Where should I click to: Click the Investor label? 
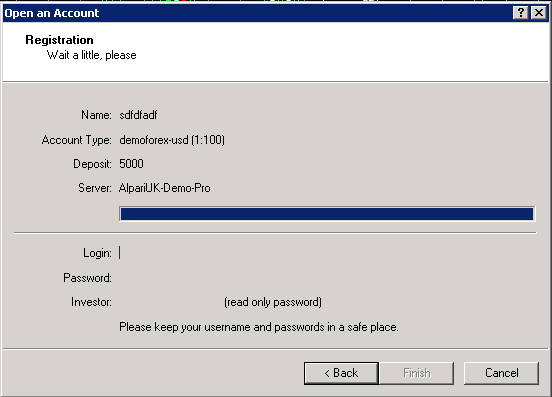(x=91, y=302)
